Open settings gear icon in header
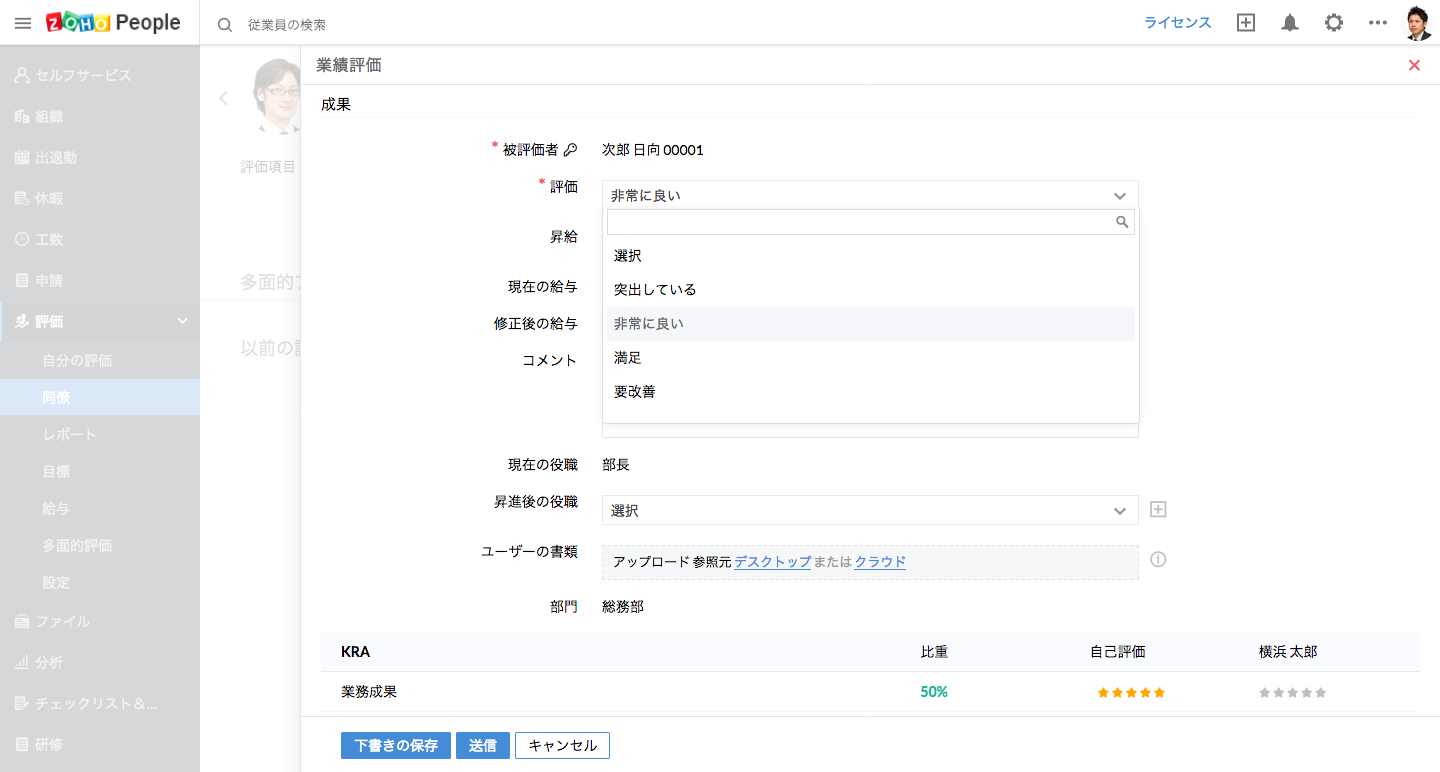The width and height of the screenshot is (1440, 772). [1334, 23]
